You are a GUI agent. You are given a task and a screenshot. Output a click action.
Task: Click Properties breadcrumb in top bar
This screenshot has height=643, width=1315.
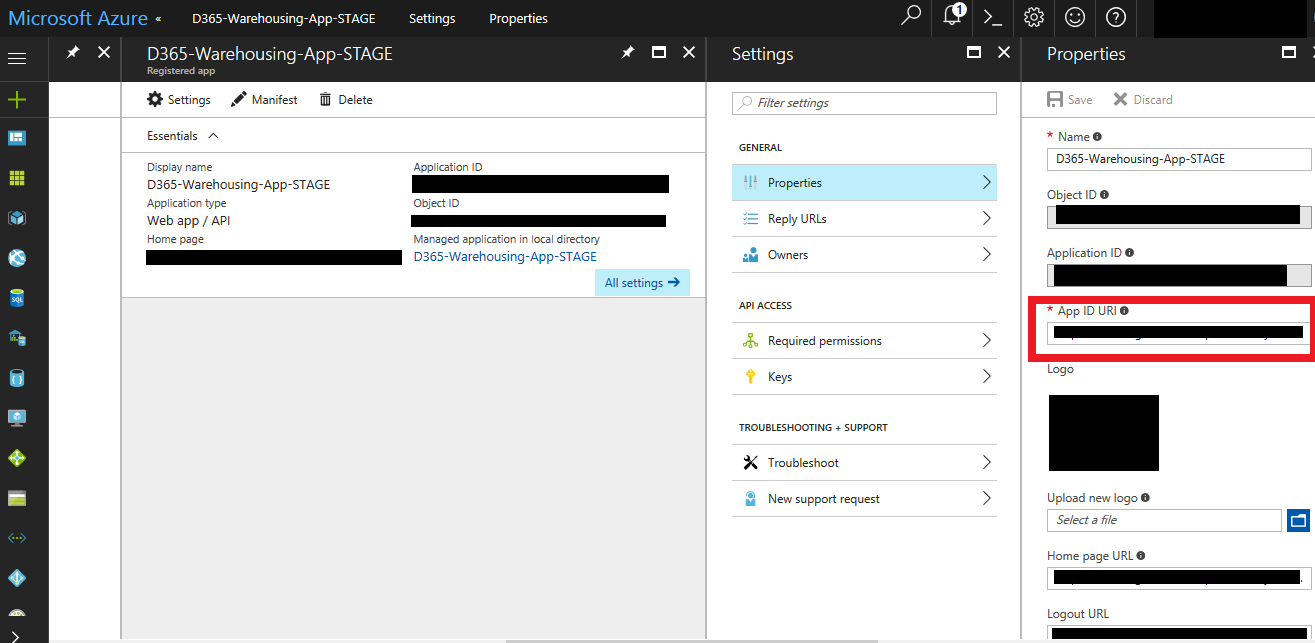point(518,19)
